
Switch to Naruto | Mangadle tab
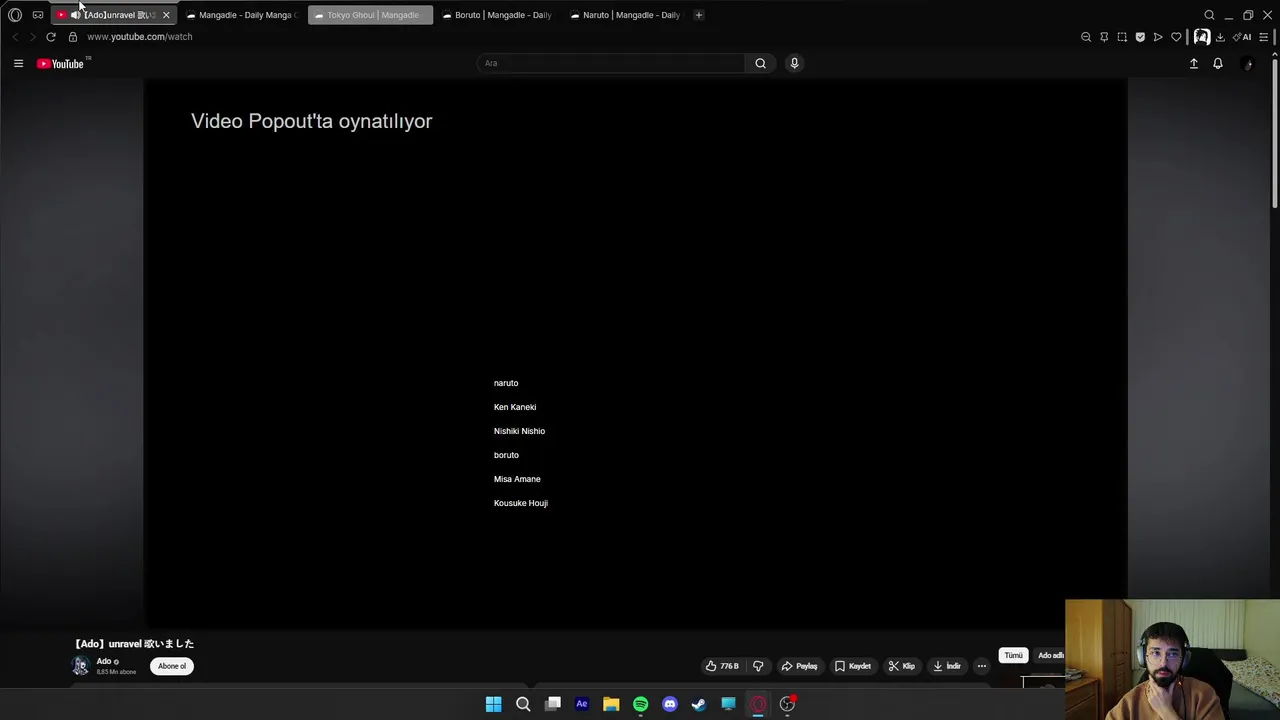pos(625,15)
